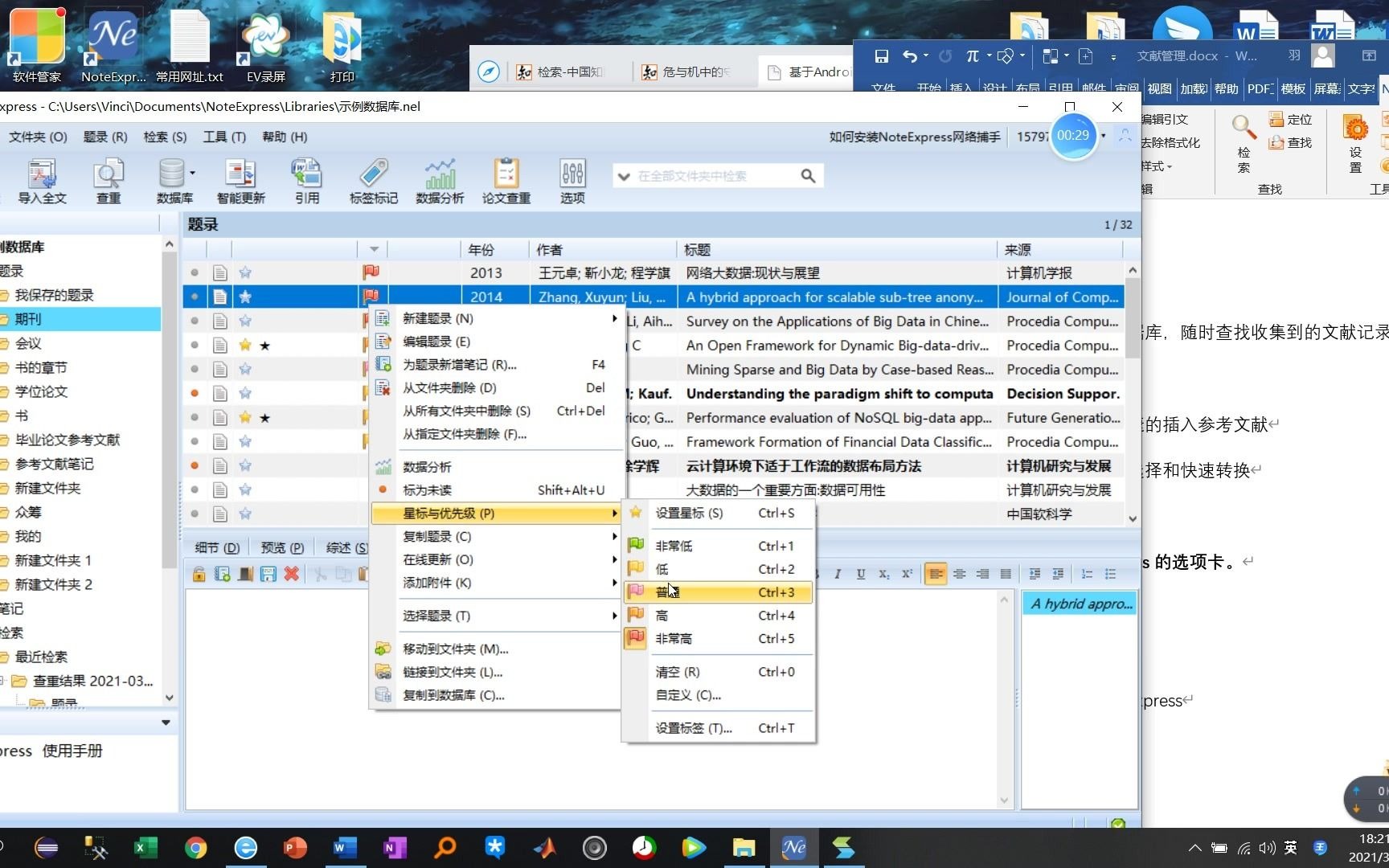Click the align left button in the notes toolbar
1389x868 pixels.
935,574
